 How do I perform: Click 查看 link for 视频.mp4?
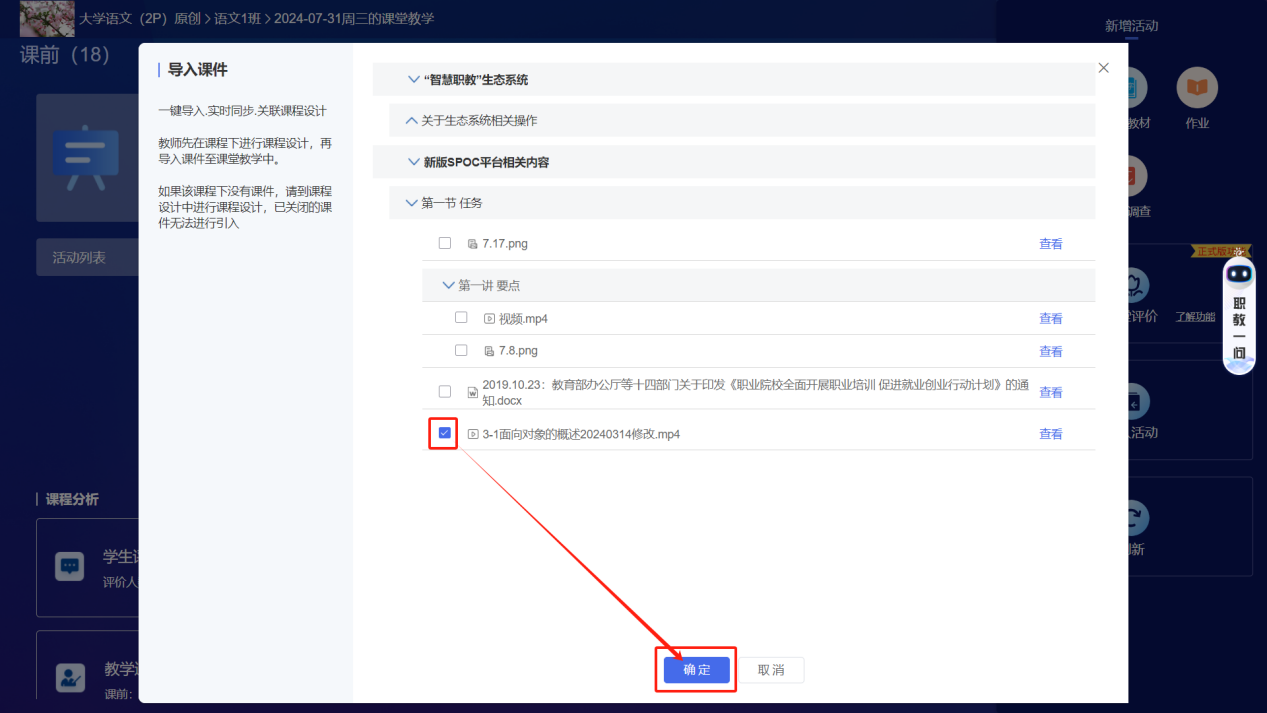point(1050,319)
